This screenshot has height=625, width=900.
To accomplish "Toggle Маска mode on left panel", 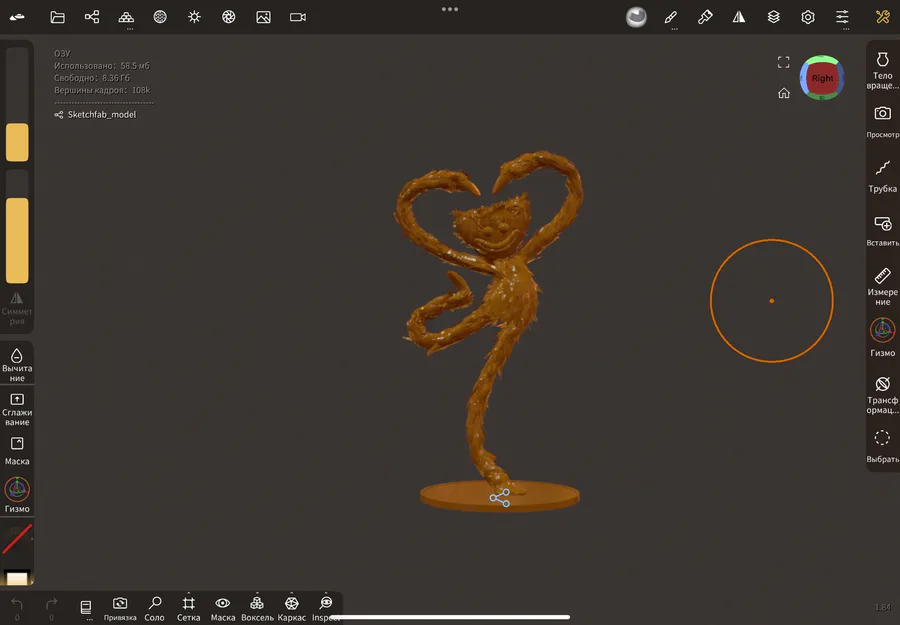I will coord(17,451).
